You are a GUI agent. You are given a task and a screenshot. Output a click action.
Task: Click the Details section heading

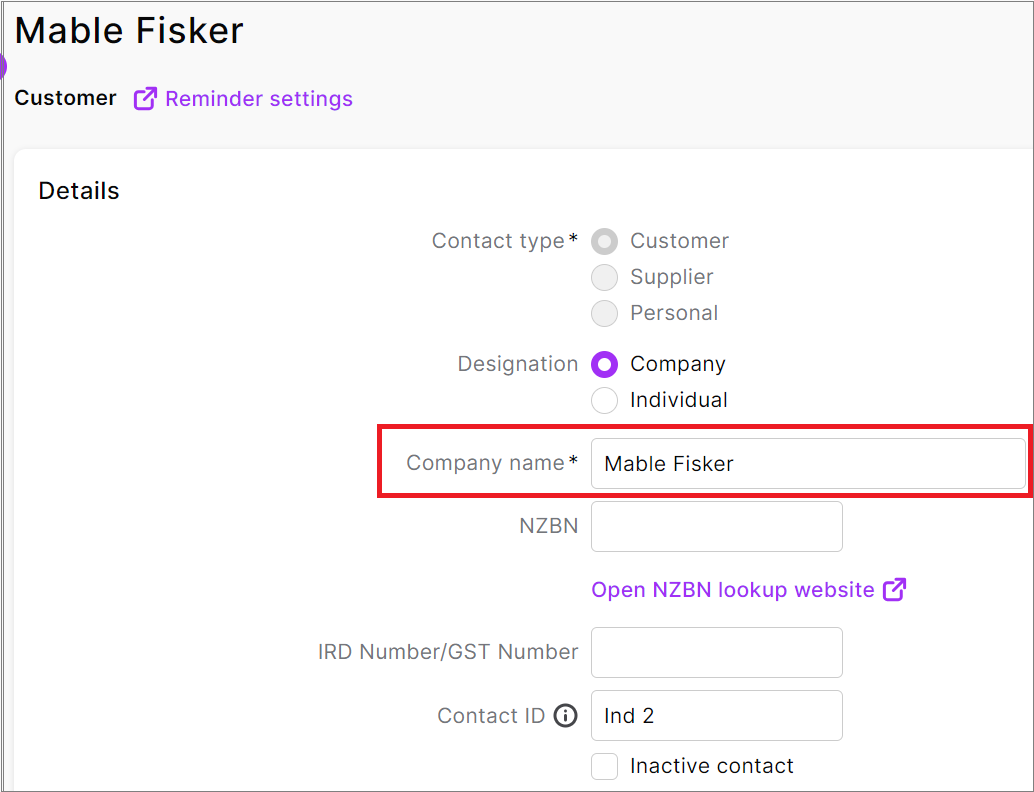coord(78,190)
